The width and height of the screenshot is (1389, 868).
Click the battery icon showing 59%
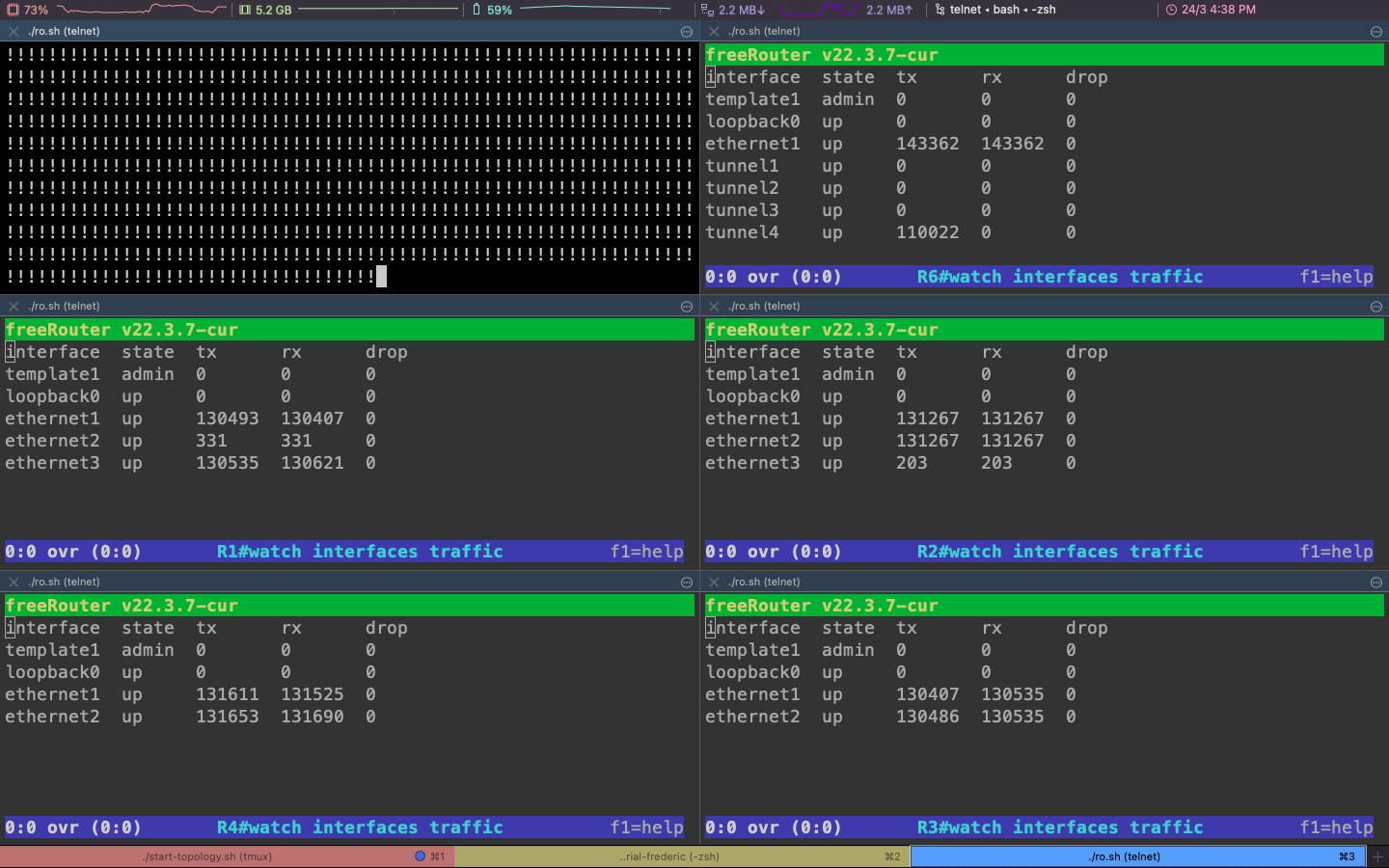477,10
